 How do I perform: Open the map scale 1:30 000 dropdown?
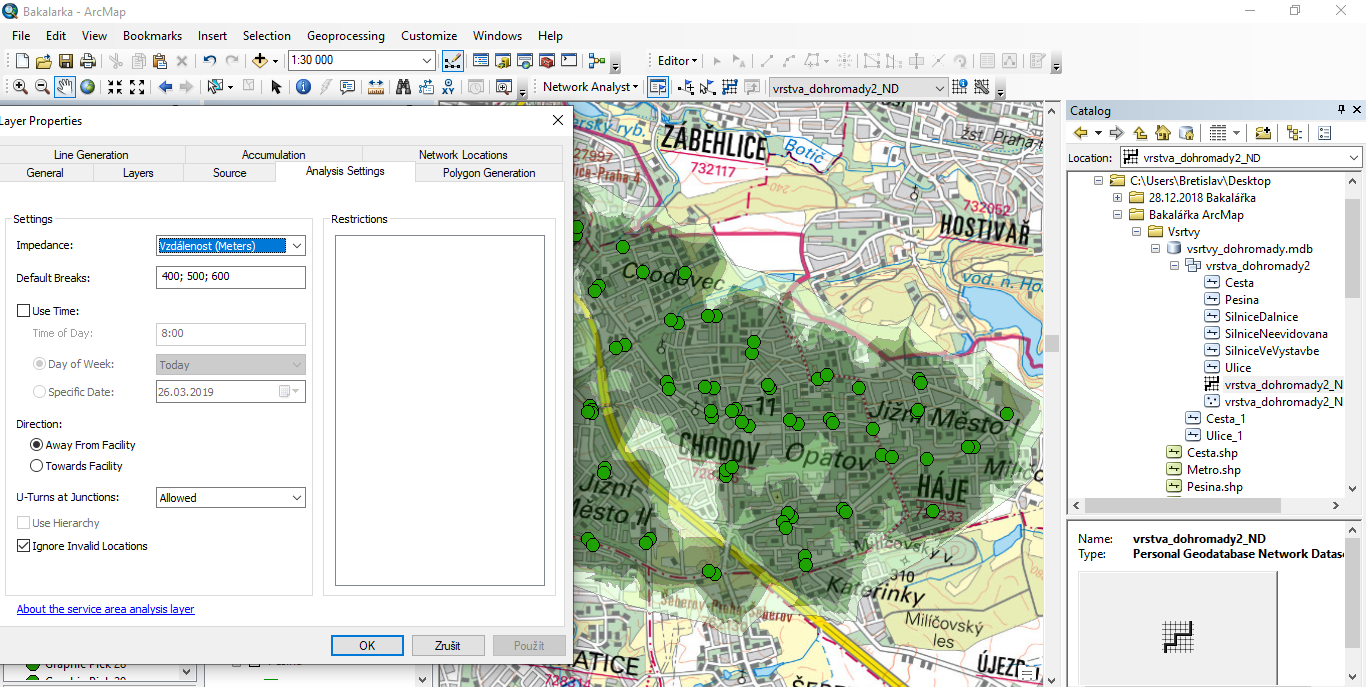(428, 61)
